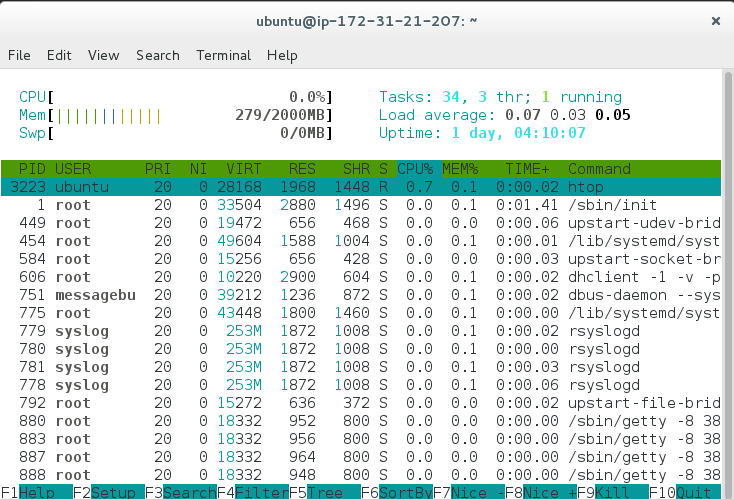Select PID 775 /lib/systemd process row

pos(361,313)
